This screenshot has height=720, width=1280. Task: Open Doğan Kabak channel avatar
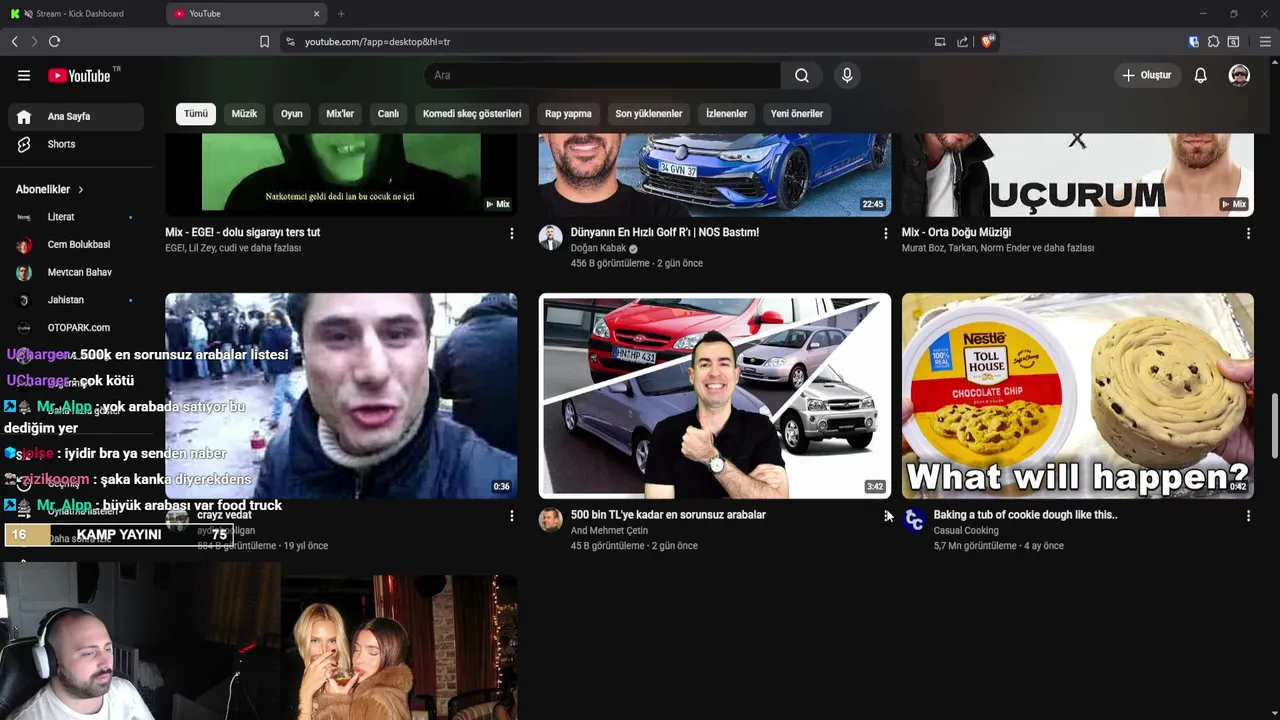coord(551,237)
